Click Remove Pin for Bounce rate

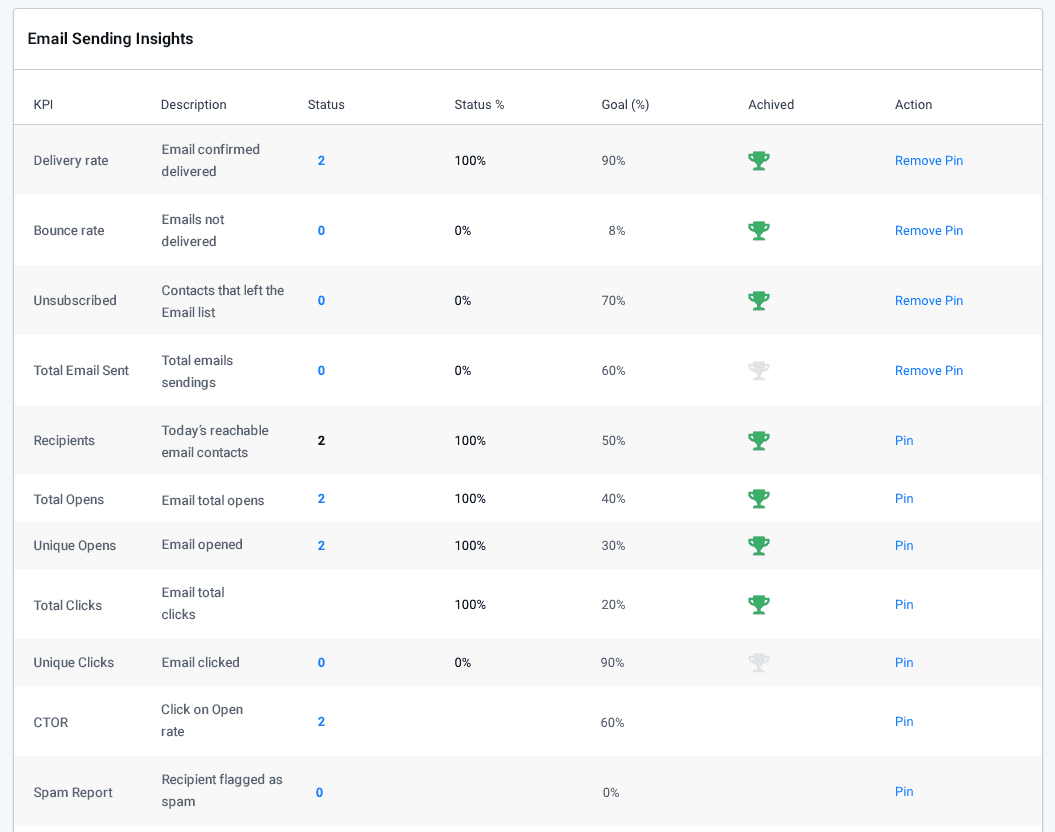coord(928,230)
